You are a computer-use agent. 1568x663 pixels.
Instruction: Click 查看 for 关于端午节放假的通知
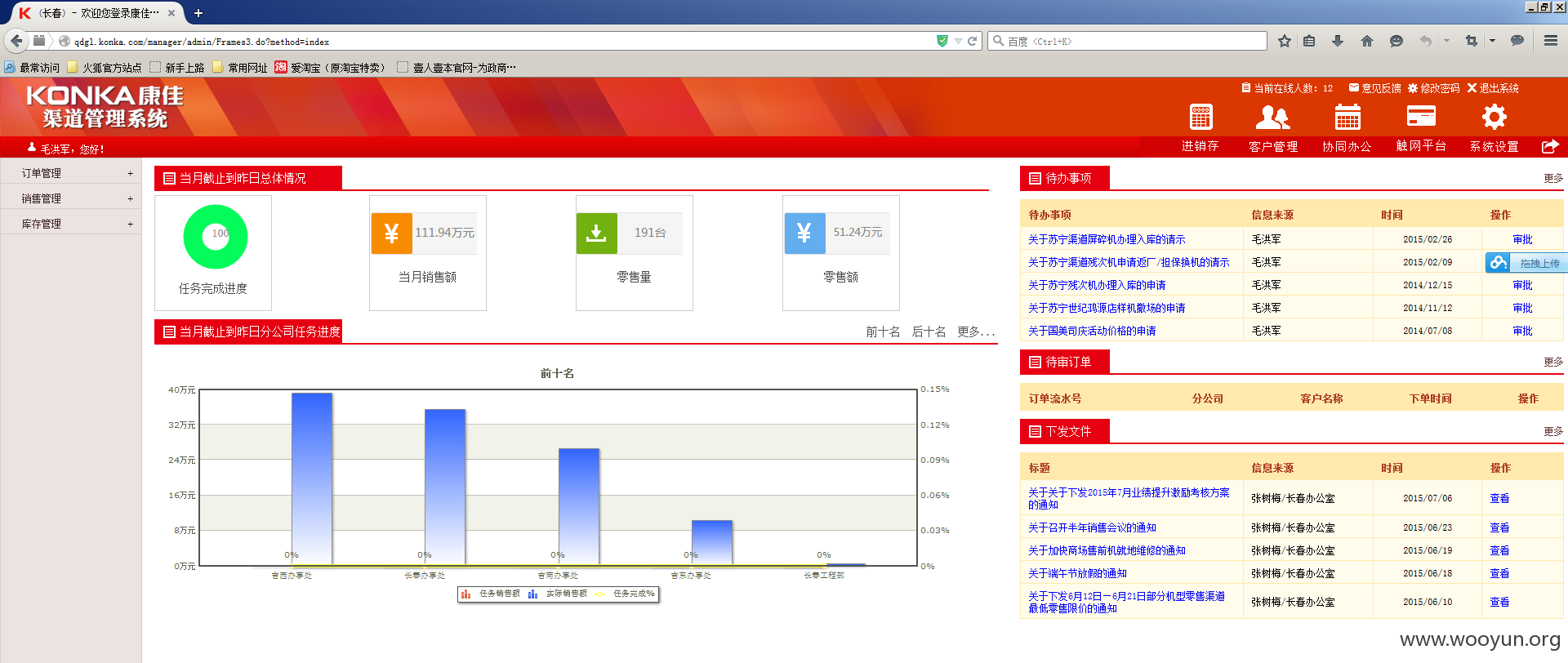(x=1499, y=573)
